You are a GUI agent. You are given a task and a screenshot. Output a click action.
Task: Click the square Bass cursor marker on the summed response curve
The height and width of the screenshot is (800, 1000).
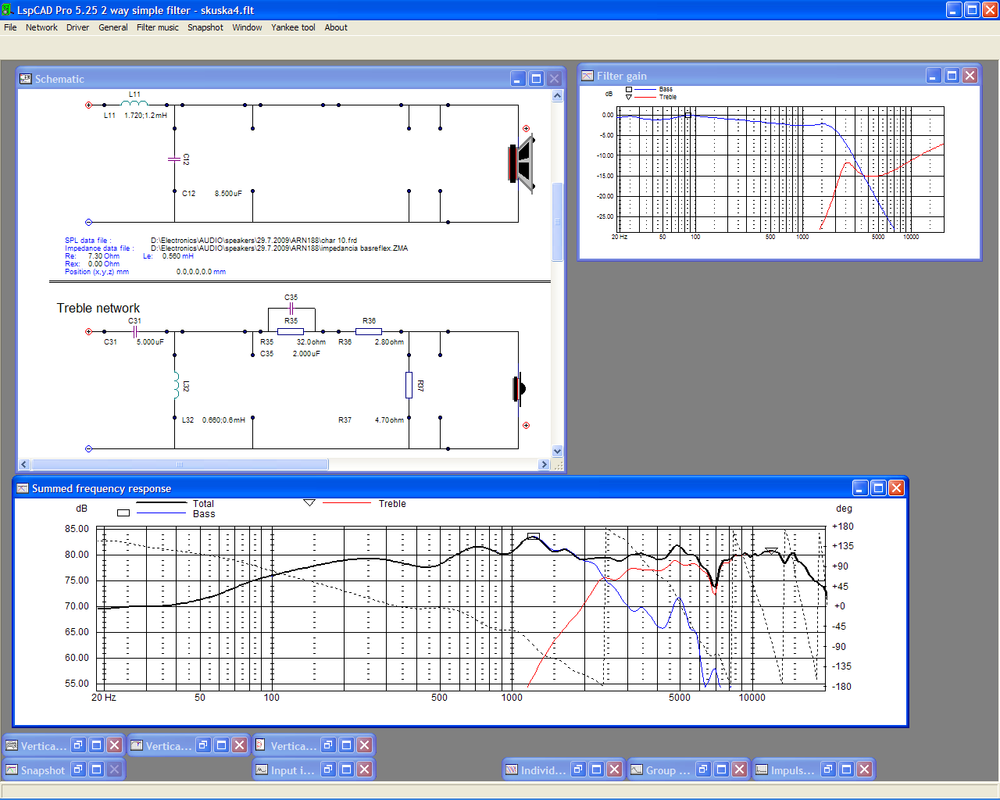point(534,537)
